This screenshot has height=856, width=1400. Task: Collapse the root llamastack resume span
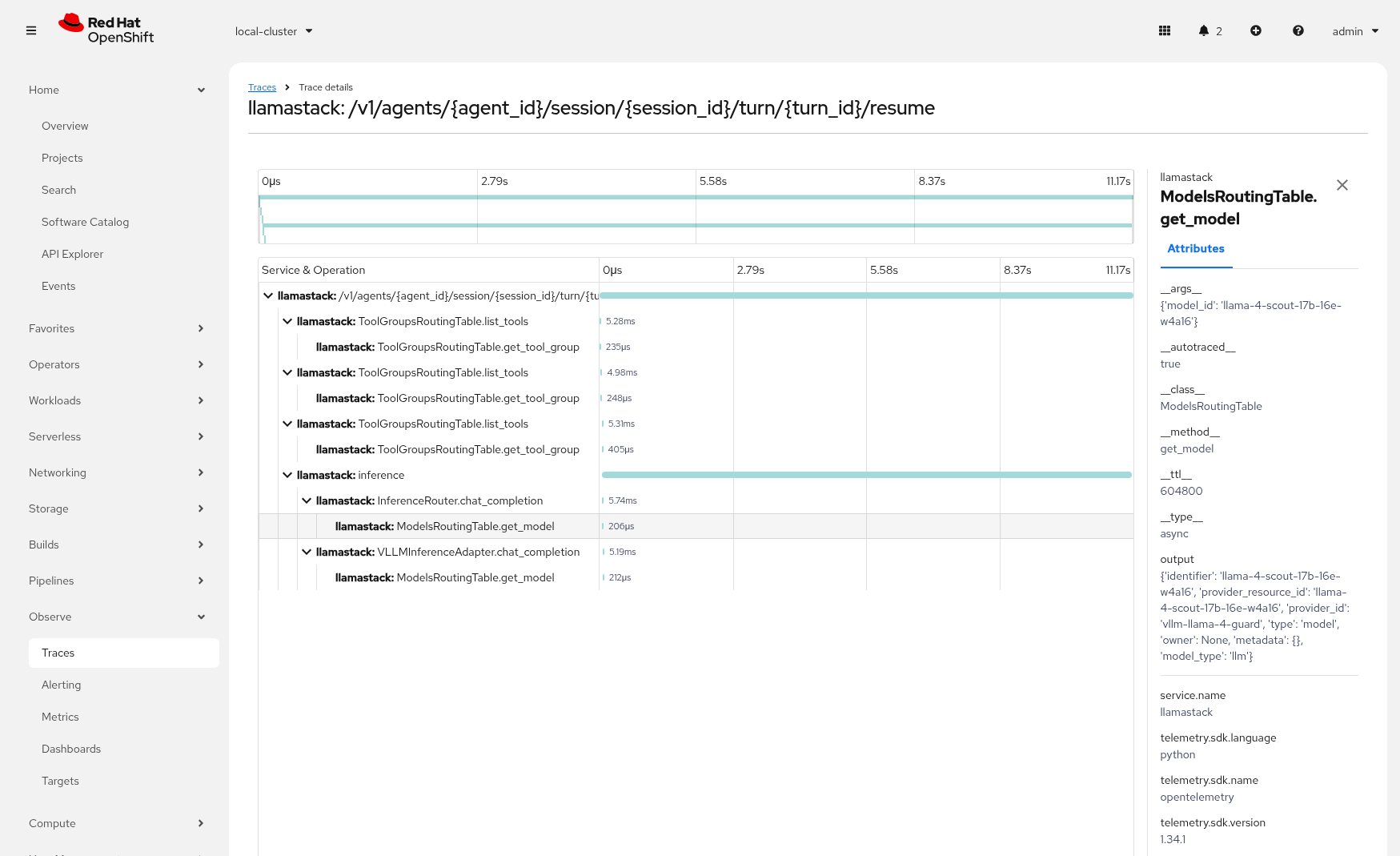click(268, 295)
